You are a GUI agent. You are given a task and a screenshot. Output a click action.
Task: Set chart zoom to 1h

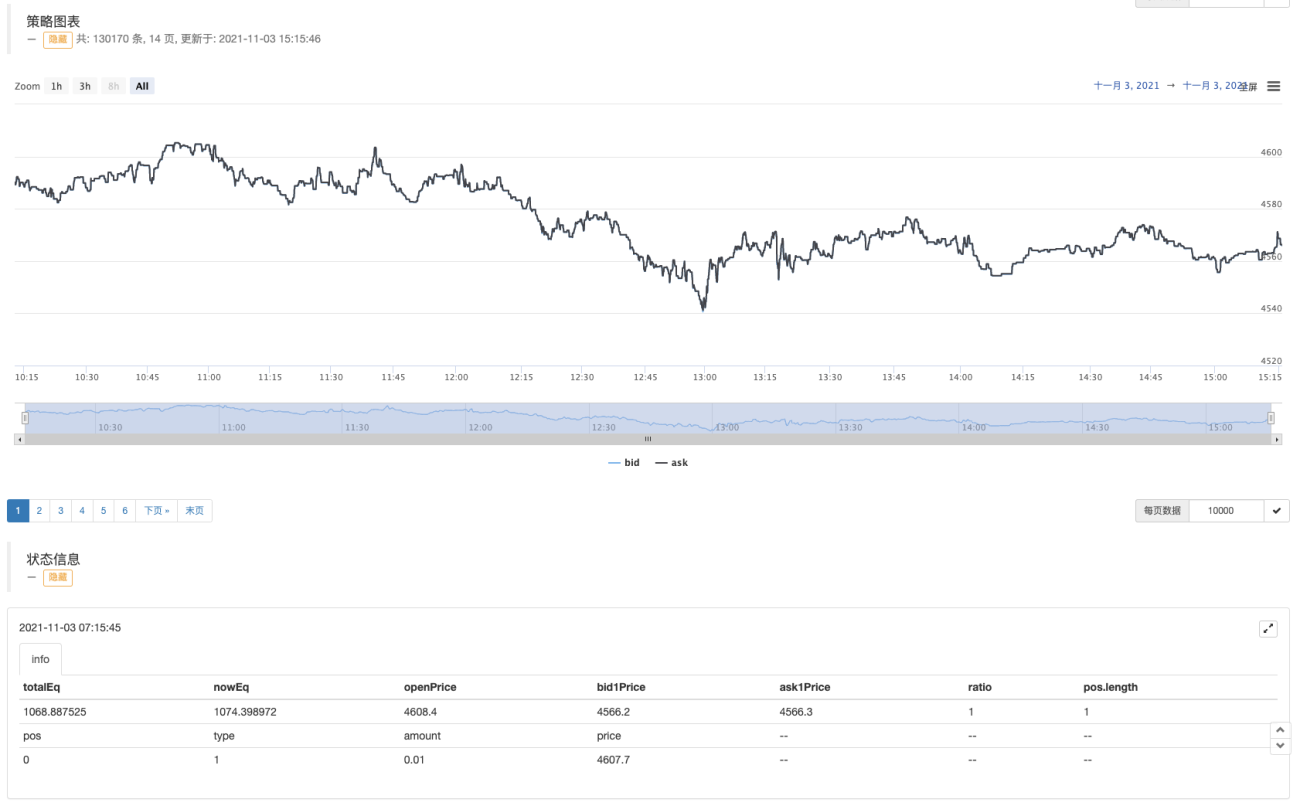(57, 86)
